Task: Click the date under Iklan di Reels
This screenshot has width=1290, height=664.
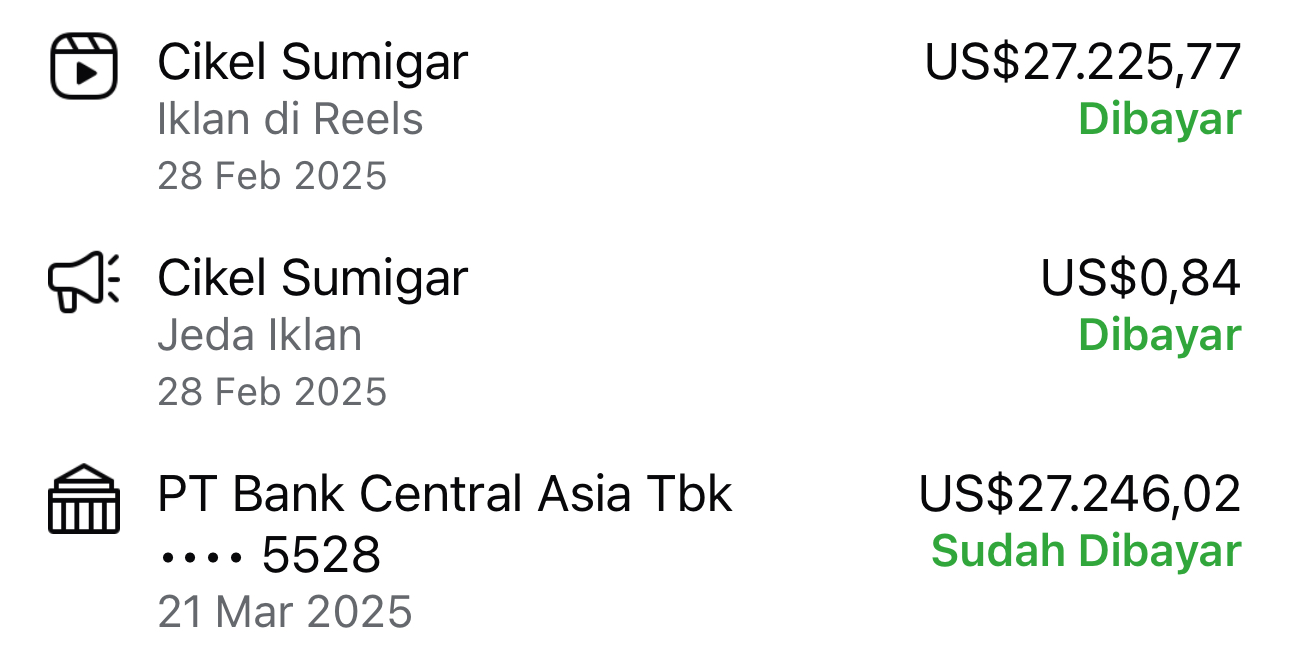Action: pos(272,176)
